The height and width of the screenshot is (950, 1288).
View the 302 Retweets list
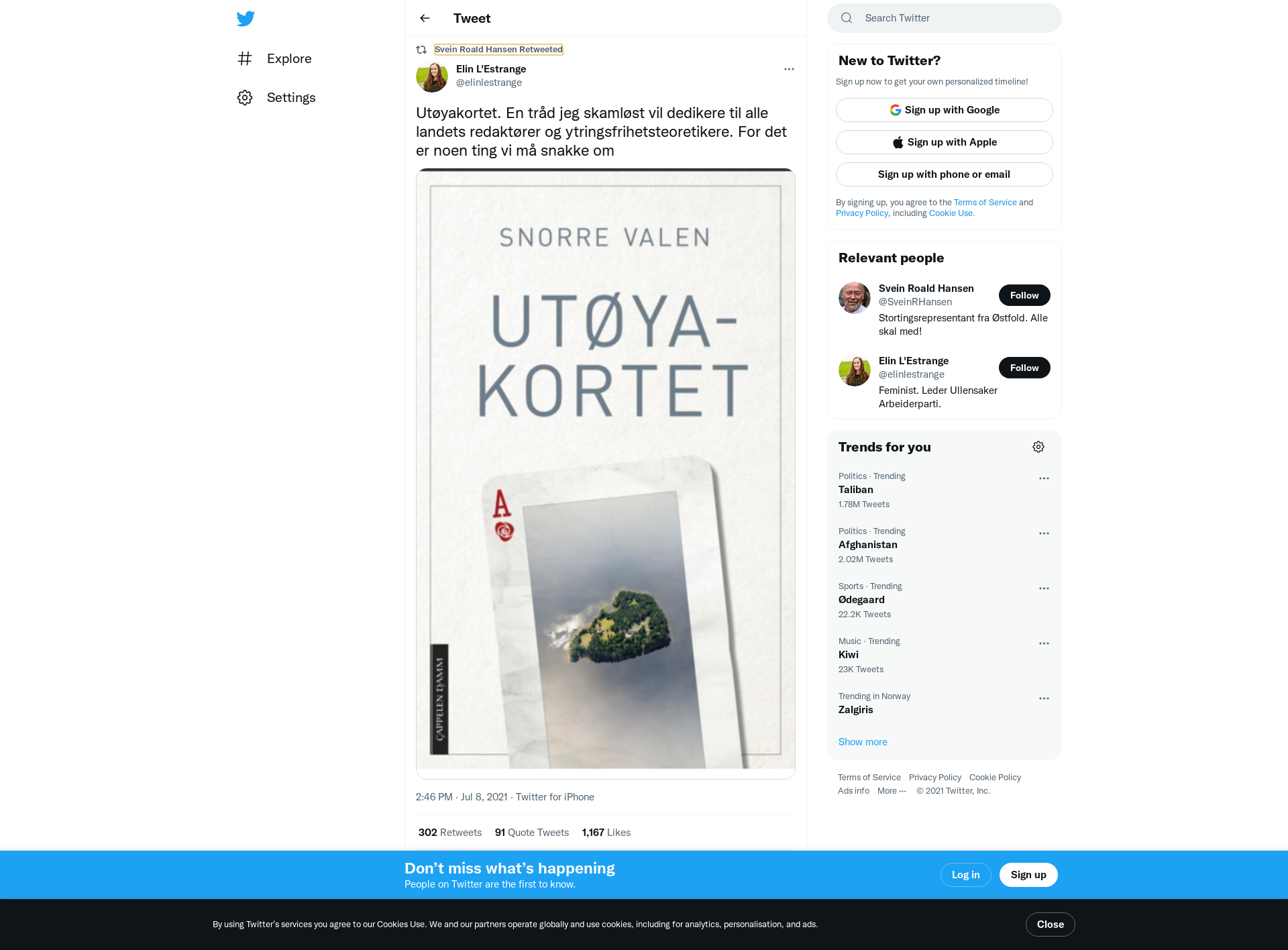pyautogui.click(x=450, y=833)
